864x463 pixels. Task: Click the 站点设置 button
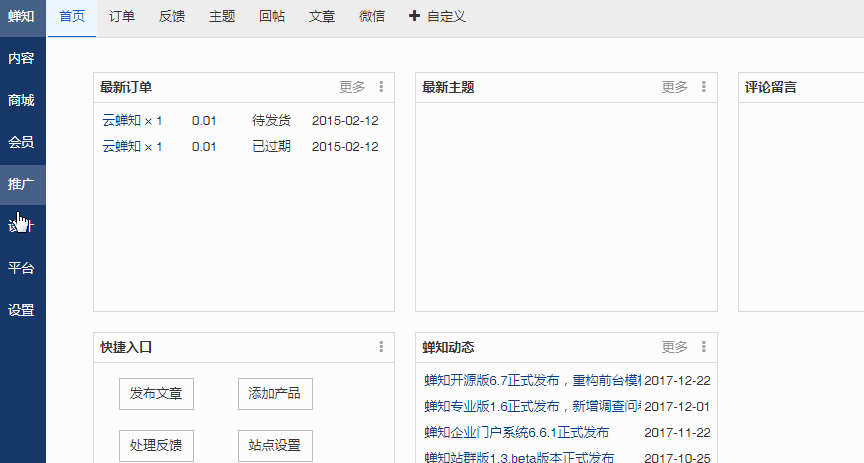[275, 445]
